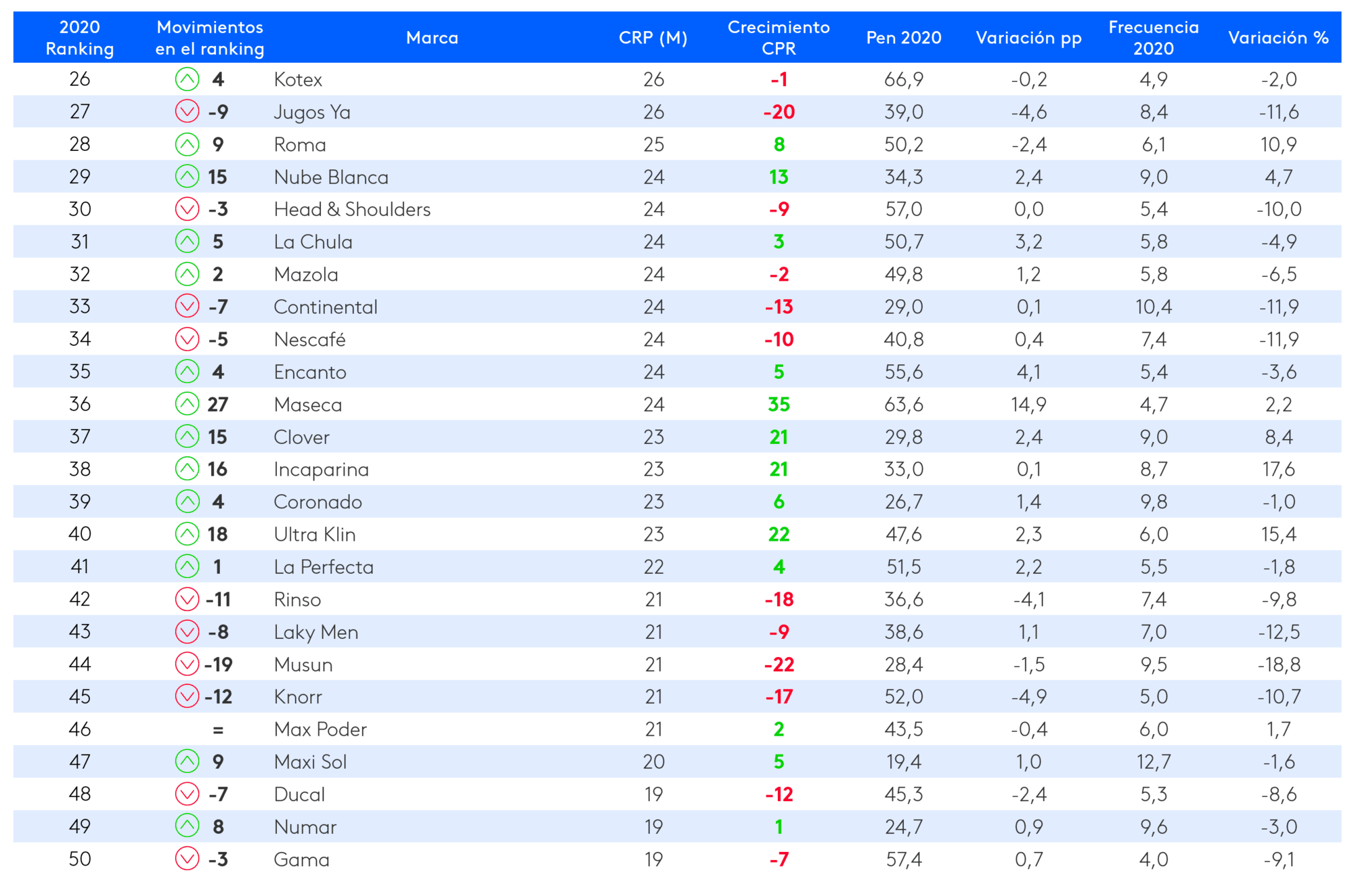This screenshot has width=1354, height=896.
Task: Click the red down arrow in Rinso row
Action: pyautogui.click(x=187, y=599)
